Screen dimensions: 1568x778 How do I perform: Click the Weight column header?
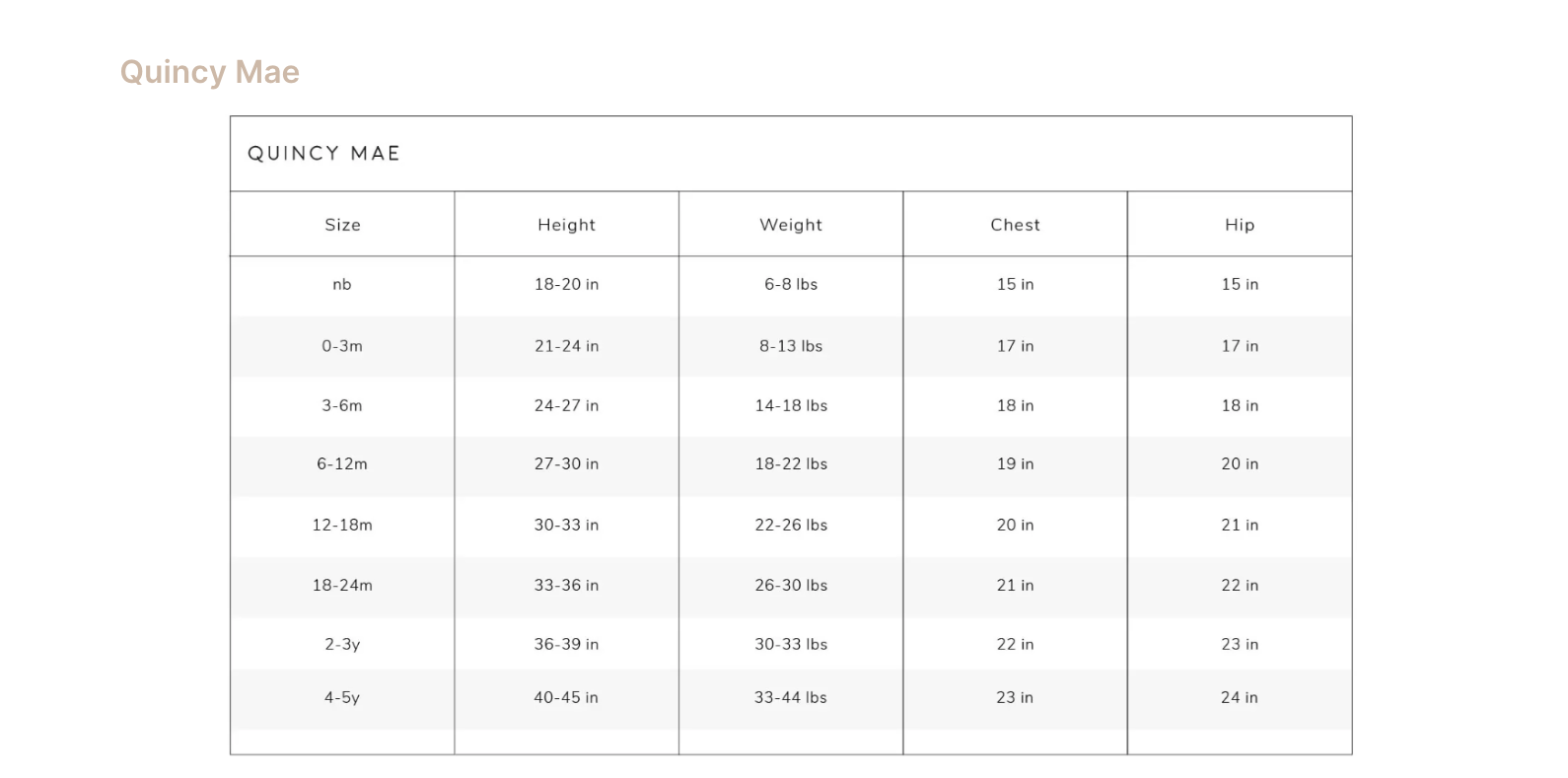pos(791,225)
